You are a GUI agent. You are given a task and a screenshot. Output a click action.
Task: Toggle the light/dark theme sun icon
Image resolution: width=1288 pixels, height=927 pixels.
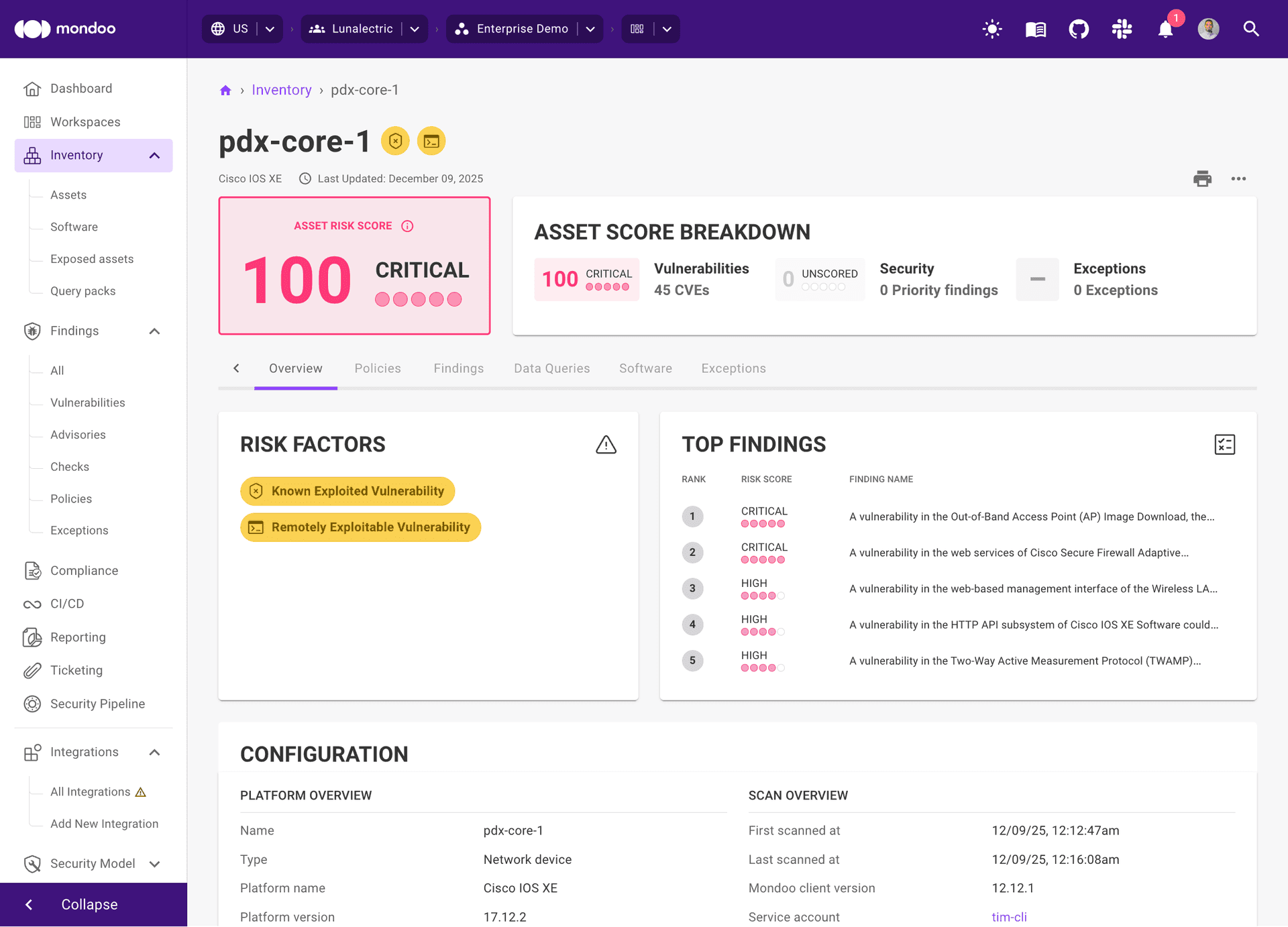[x=991, y=29]
